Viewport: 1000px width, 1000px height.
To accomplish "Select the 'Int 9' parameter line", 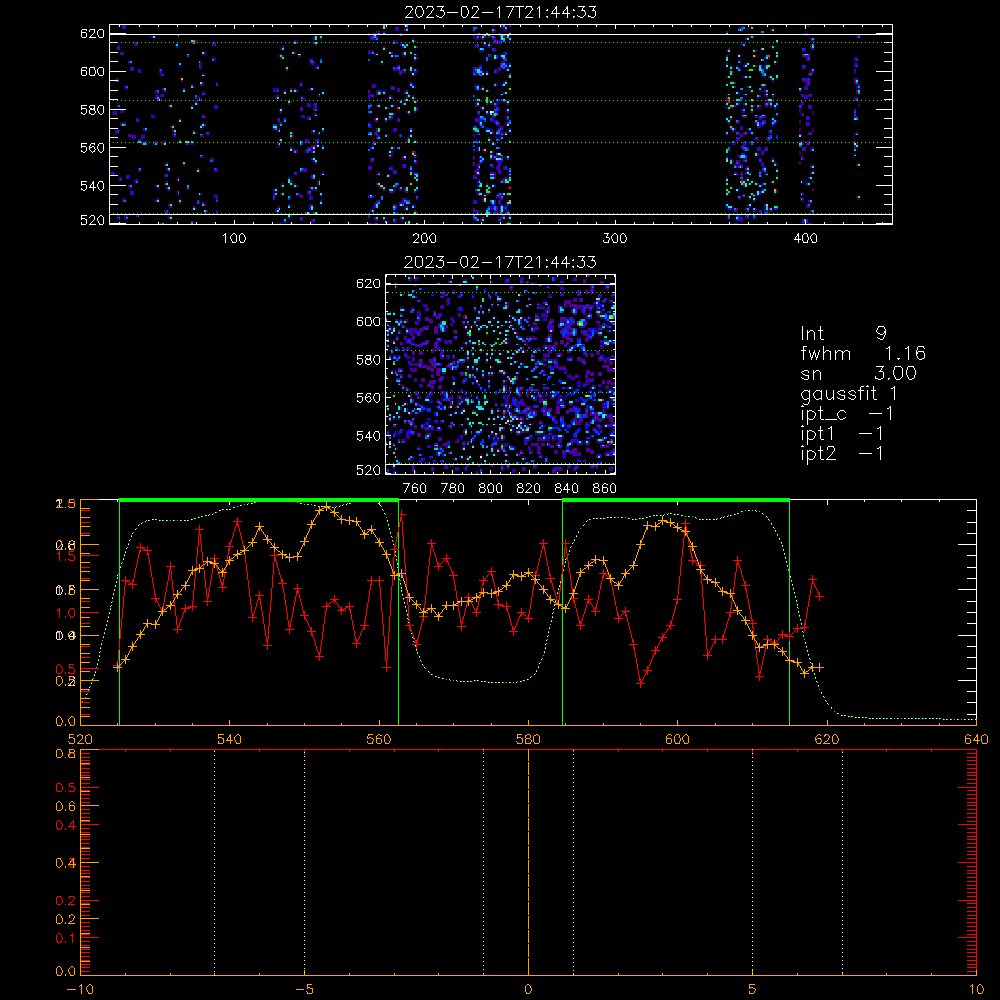I will (843, 334).
